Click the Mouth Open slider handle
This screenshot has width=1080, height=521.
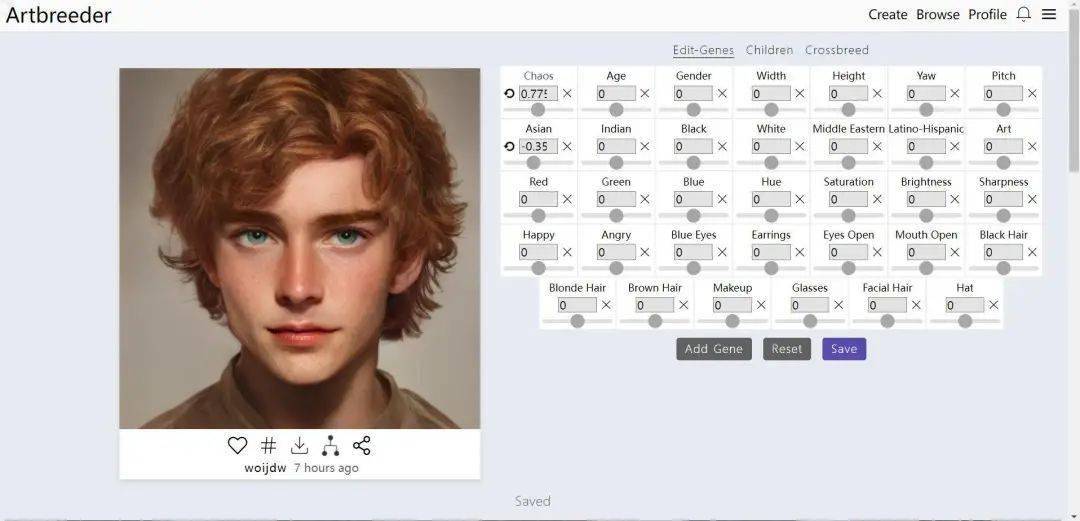926,268
